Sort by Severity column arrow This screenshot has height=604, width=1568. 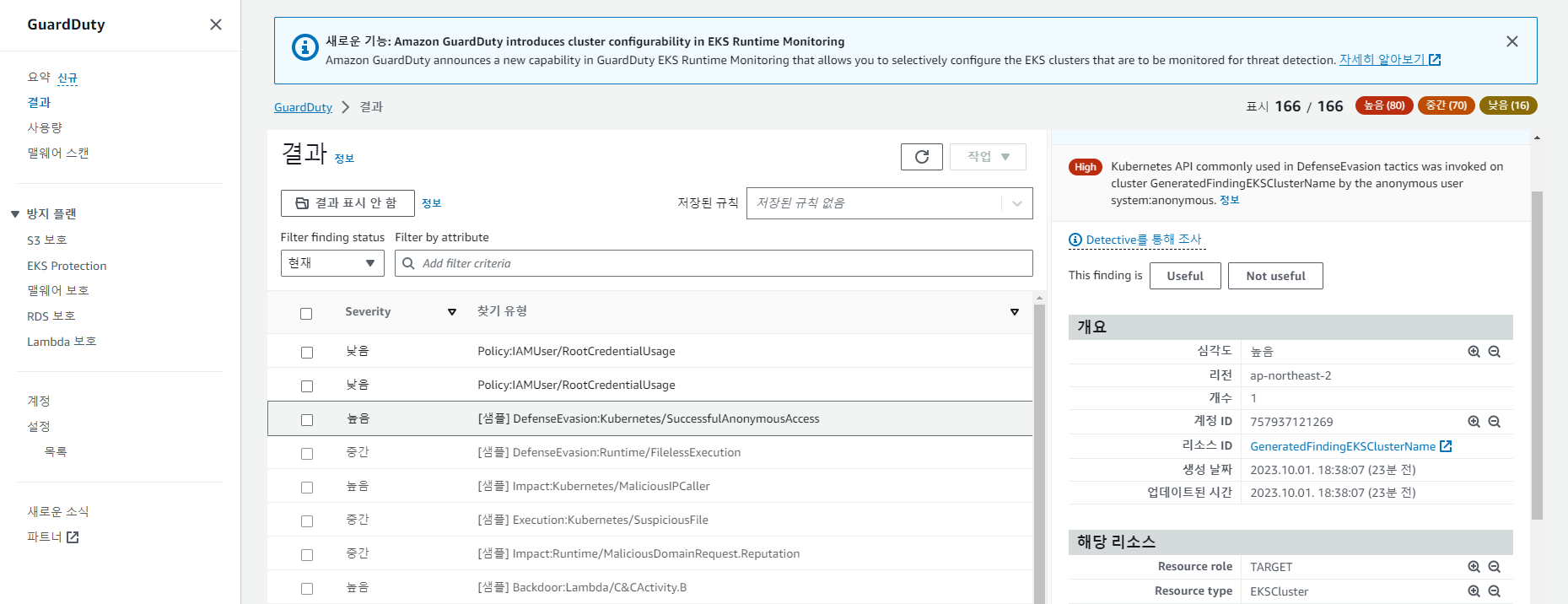pyautogui.click(x=452, y=312)
